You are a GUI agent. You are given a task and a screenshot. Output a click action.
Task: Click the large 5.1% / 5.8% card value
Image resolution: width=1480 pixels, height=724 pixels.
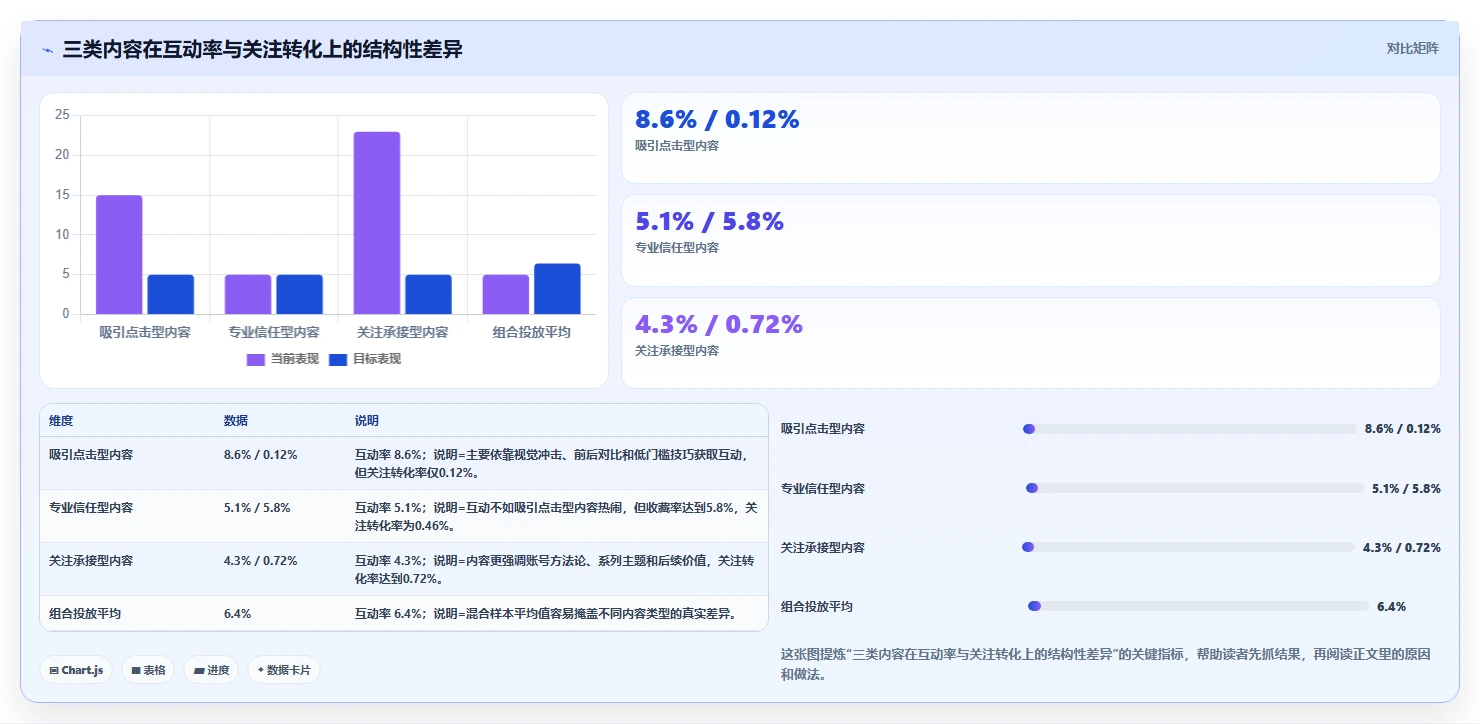(x=709, y=222)
